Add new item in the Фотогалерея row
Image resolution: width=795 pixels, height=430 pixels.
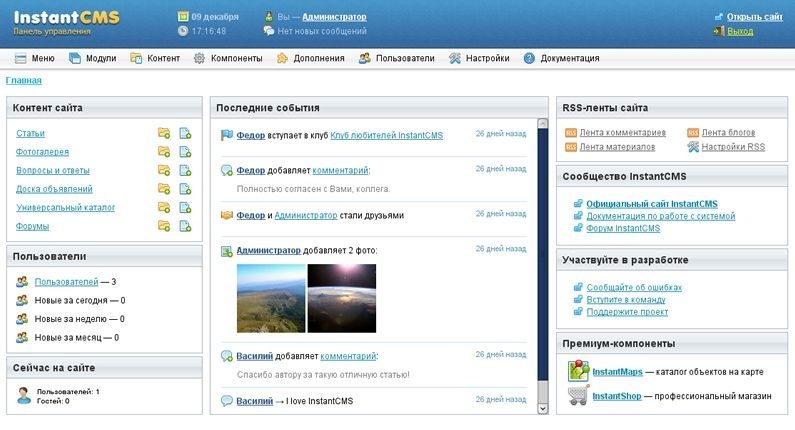point(185,152)
